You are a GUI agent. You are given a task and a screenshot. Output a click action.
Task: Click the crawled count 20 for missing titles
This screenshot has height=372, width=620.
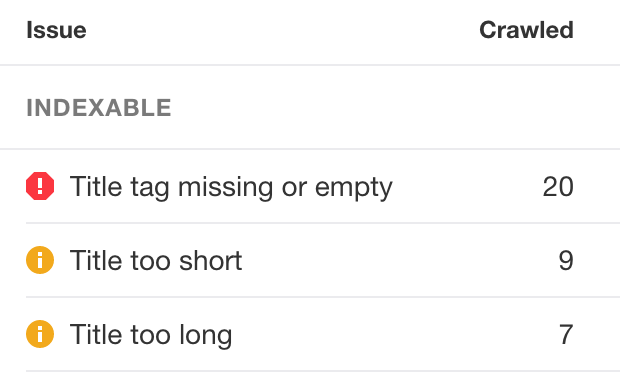[558, 187]
